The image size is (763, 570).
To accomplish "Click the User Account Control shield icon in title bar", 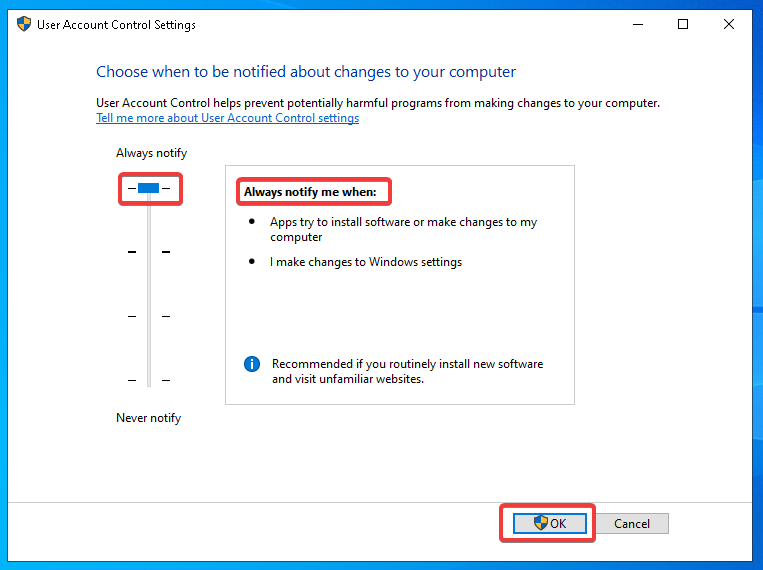I will 24,24.
